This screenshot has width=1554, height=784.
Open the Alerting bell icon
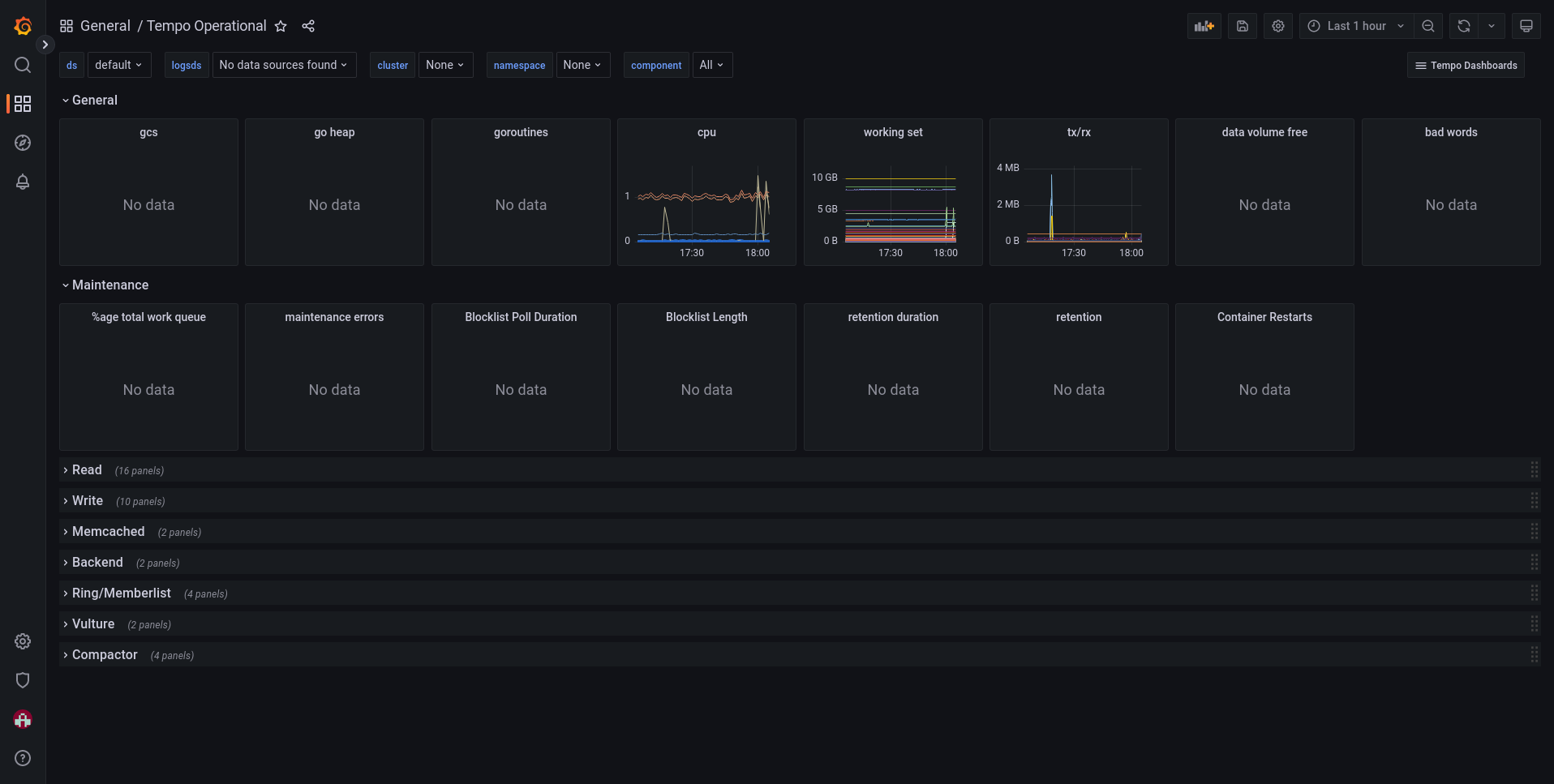coord(22,182)
